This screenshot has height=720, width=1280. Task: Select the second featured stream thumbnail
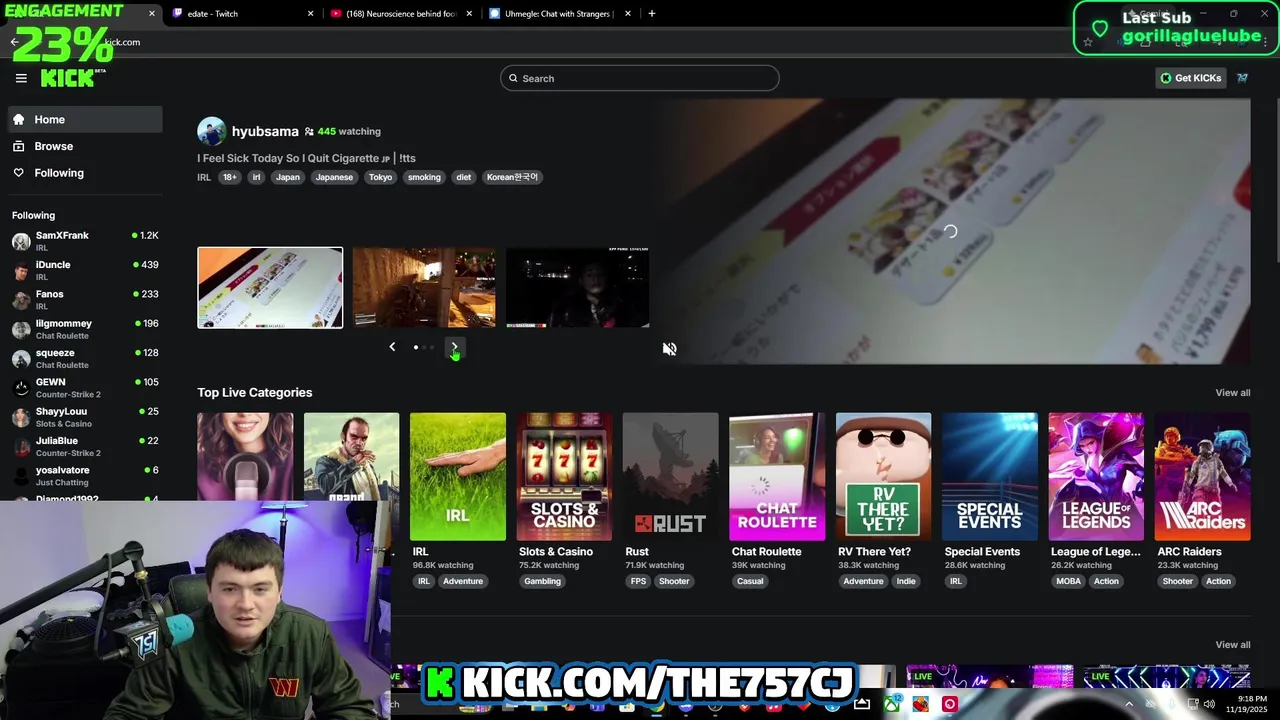[424, 288]
